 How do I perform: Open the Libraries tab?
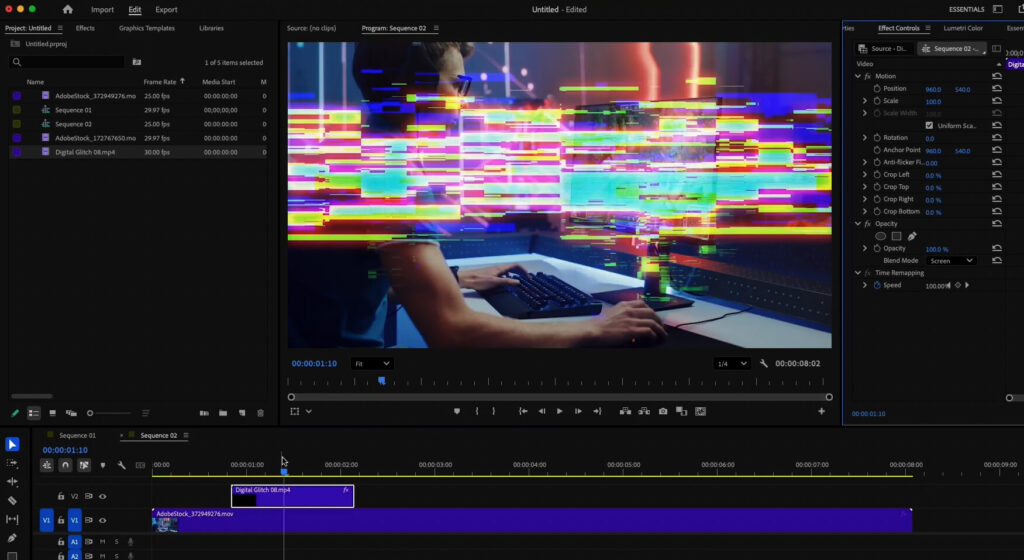(212, 28)
